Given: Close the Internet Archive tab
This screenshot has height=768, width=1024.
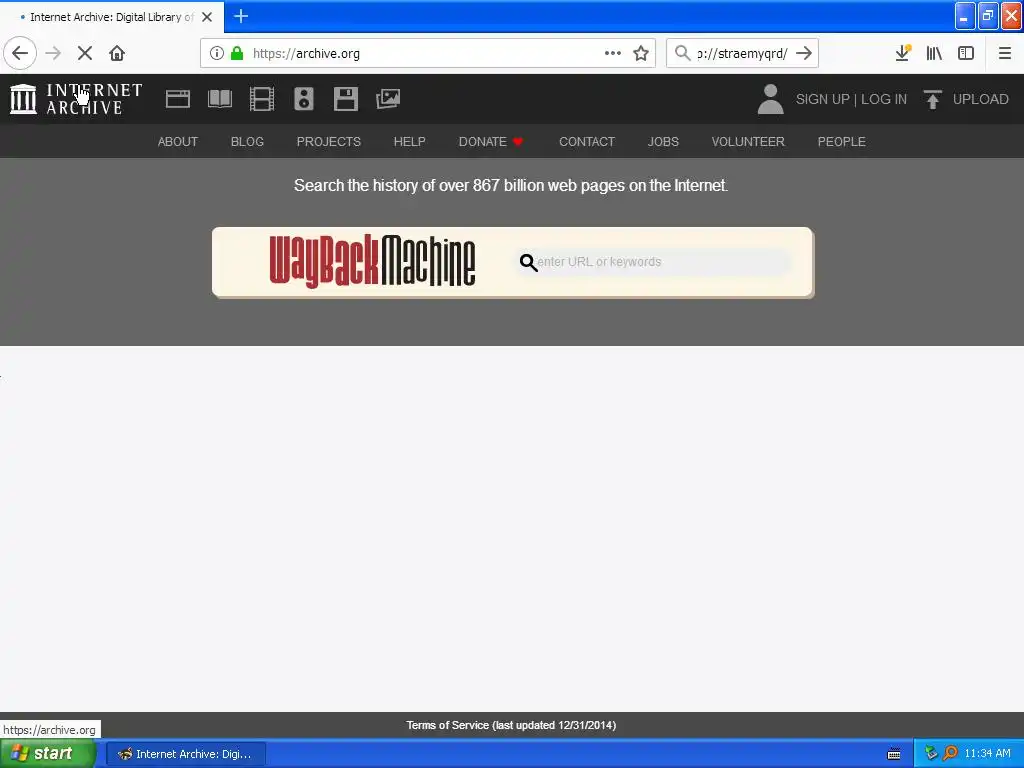Looking at the screenshot, I should click(x=207, y=17).
